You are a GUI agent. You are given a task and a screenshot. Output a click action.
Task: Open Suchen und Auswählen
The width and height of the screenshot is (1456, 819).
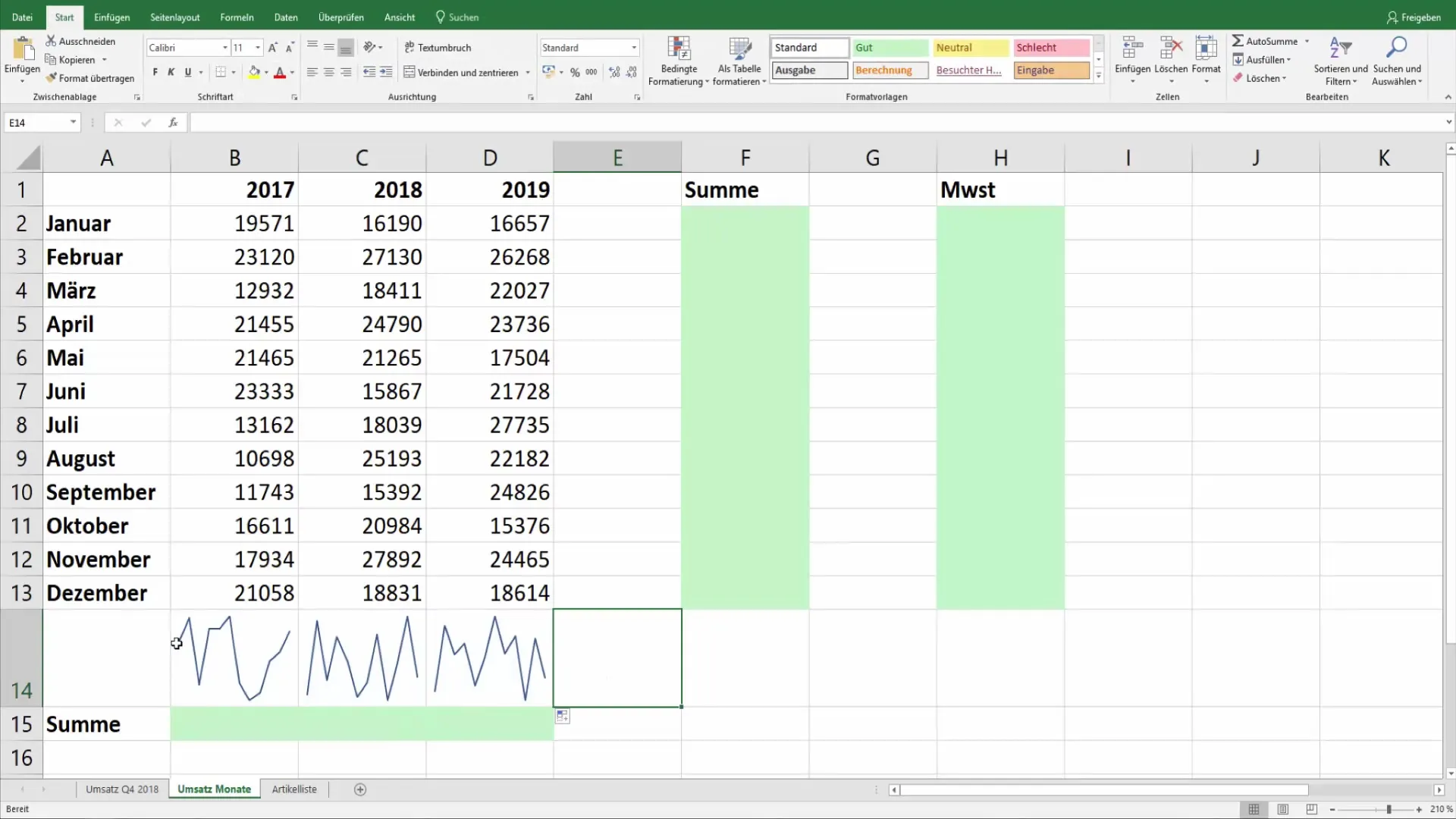1397,61
